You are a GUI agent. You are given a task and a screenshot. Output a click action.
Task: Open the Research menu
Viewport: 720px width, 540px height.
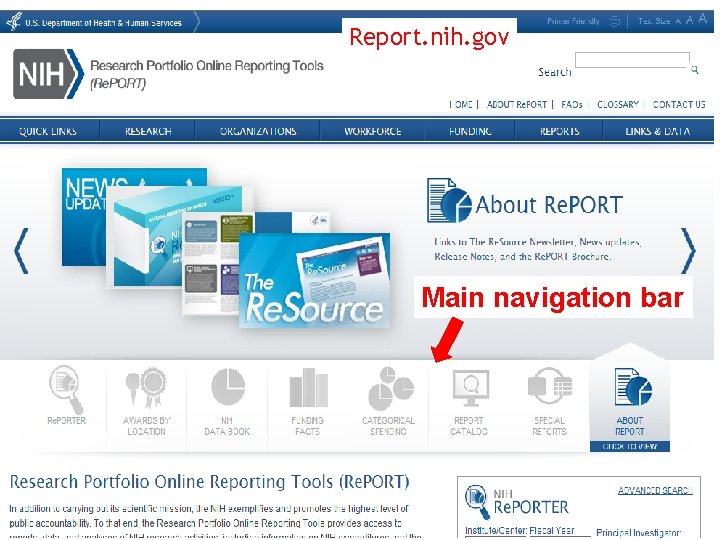coord(148,131)
